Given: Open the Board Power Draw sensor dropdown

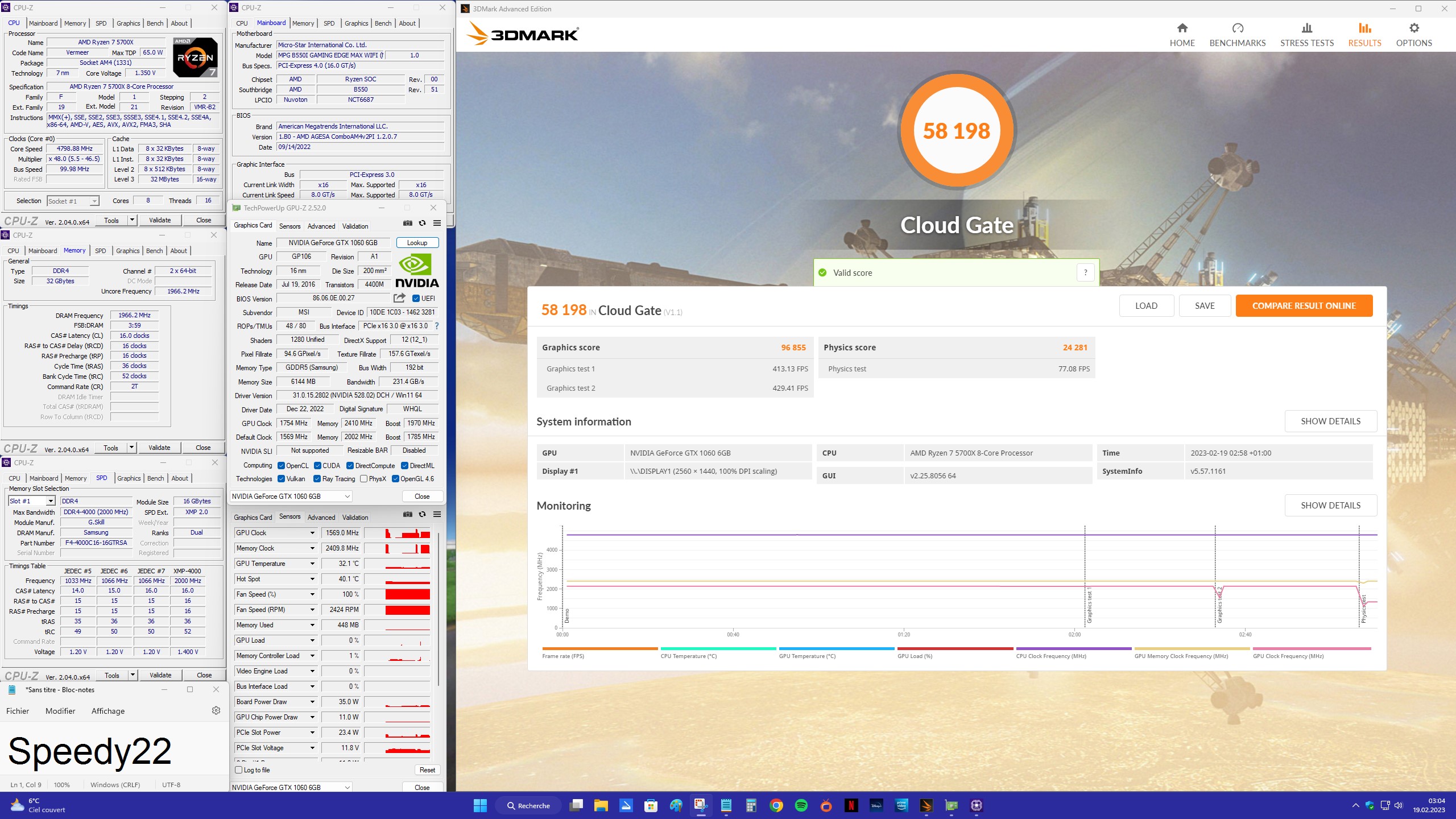Looking at the screenshot, I should point(312,702).
